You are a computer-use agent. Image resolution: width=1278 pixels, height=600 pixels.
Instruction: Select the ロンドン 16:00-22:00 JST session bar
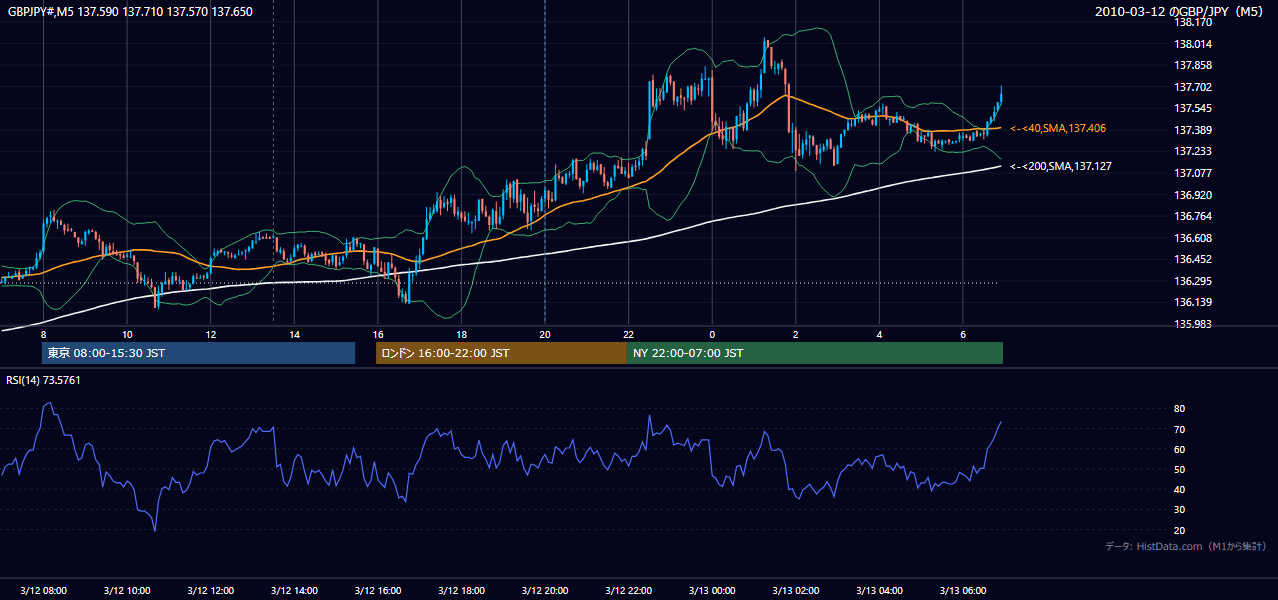501,353
